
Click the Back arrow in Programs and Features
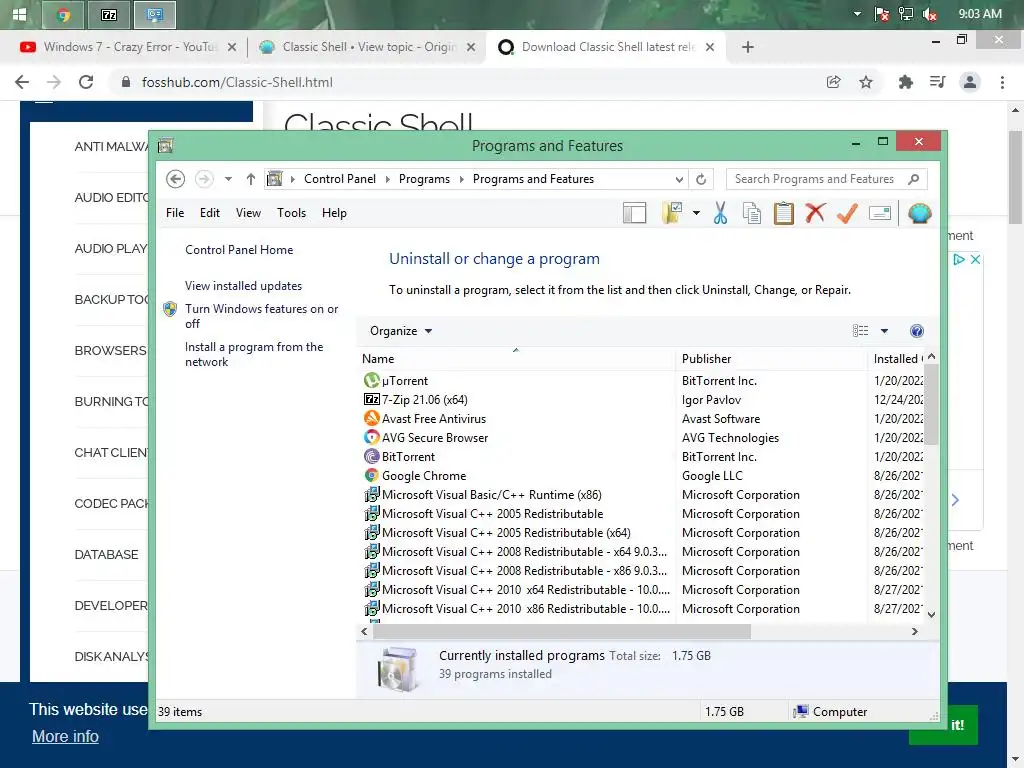pyautogui.click(x=175, y=179)
